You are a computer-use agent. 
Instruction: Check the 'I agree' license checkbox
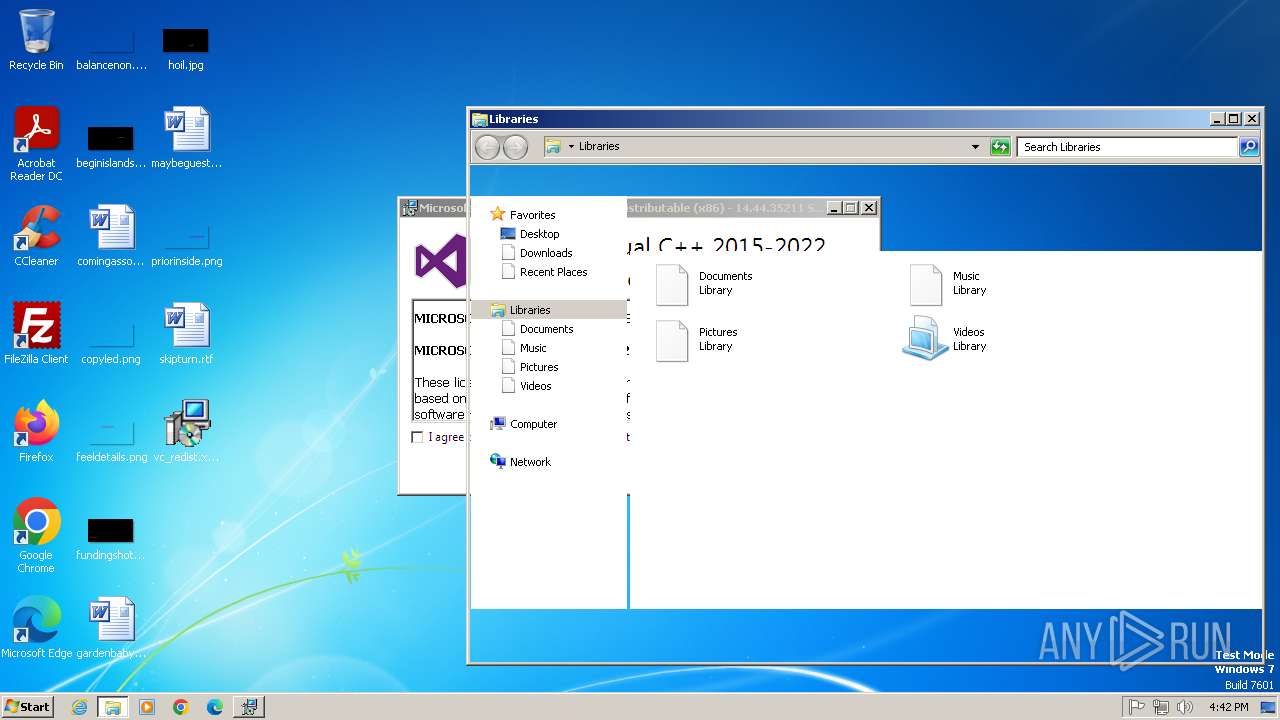(x=417, y=437)
